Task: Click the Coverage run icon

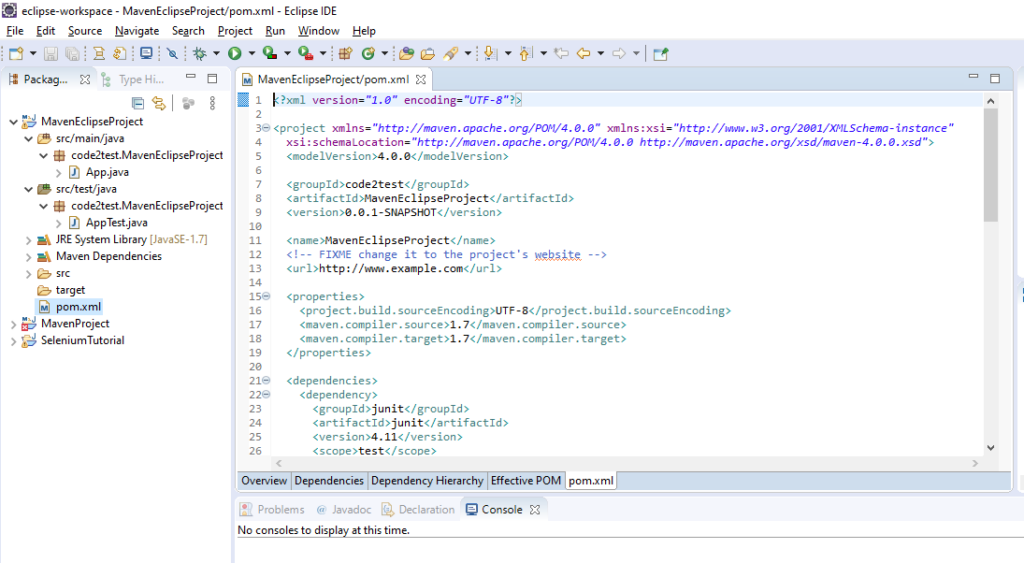Action: click(x=270, y=54)
